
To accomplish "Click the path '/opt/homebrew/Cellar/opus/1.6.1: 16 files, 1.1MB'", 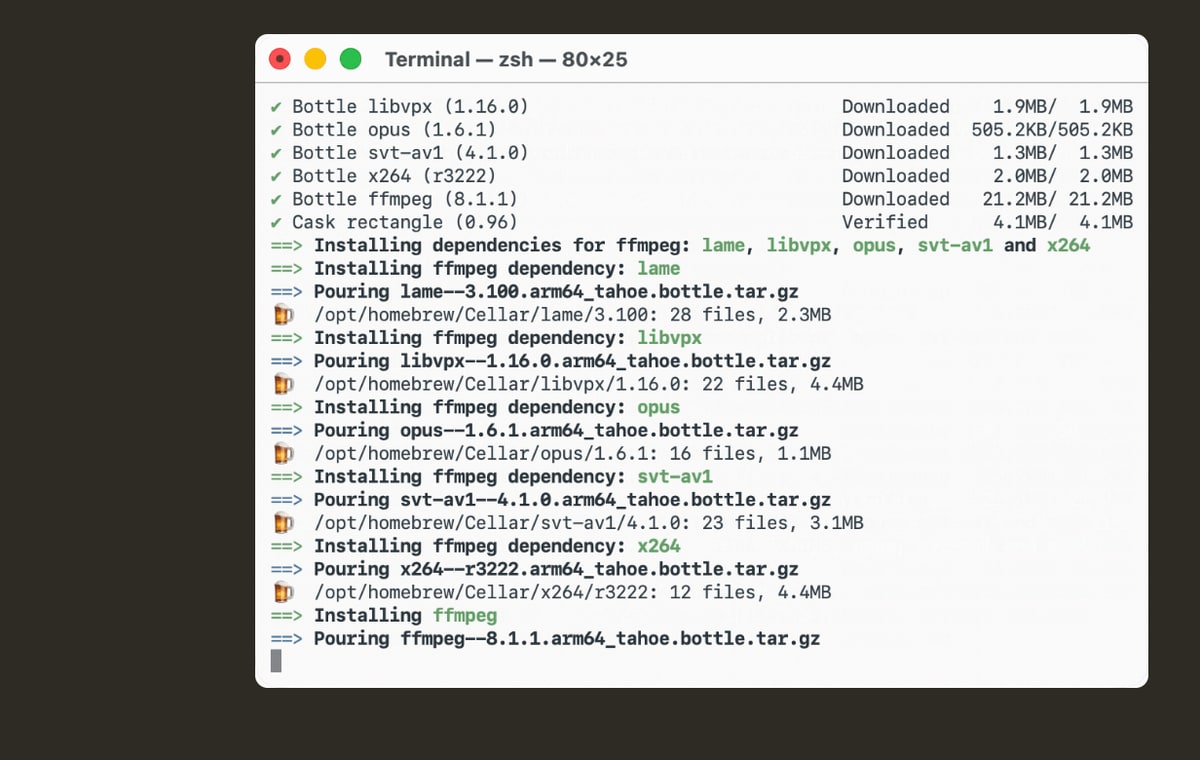I will point(572,453).
